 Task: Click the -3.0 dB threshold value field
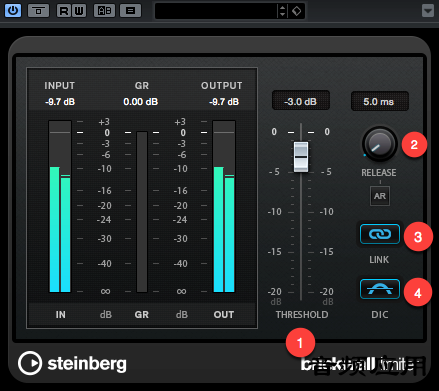(301, 101)
